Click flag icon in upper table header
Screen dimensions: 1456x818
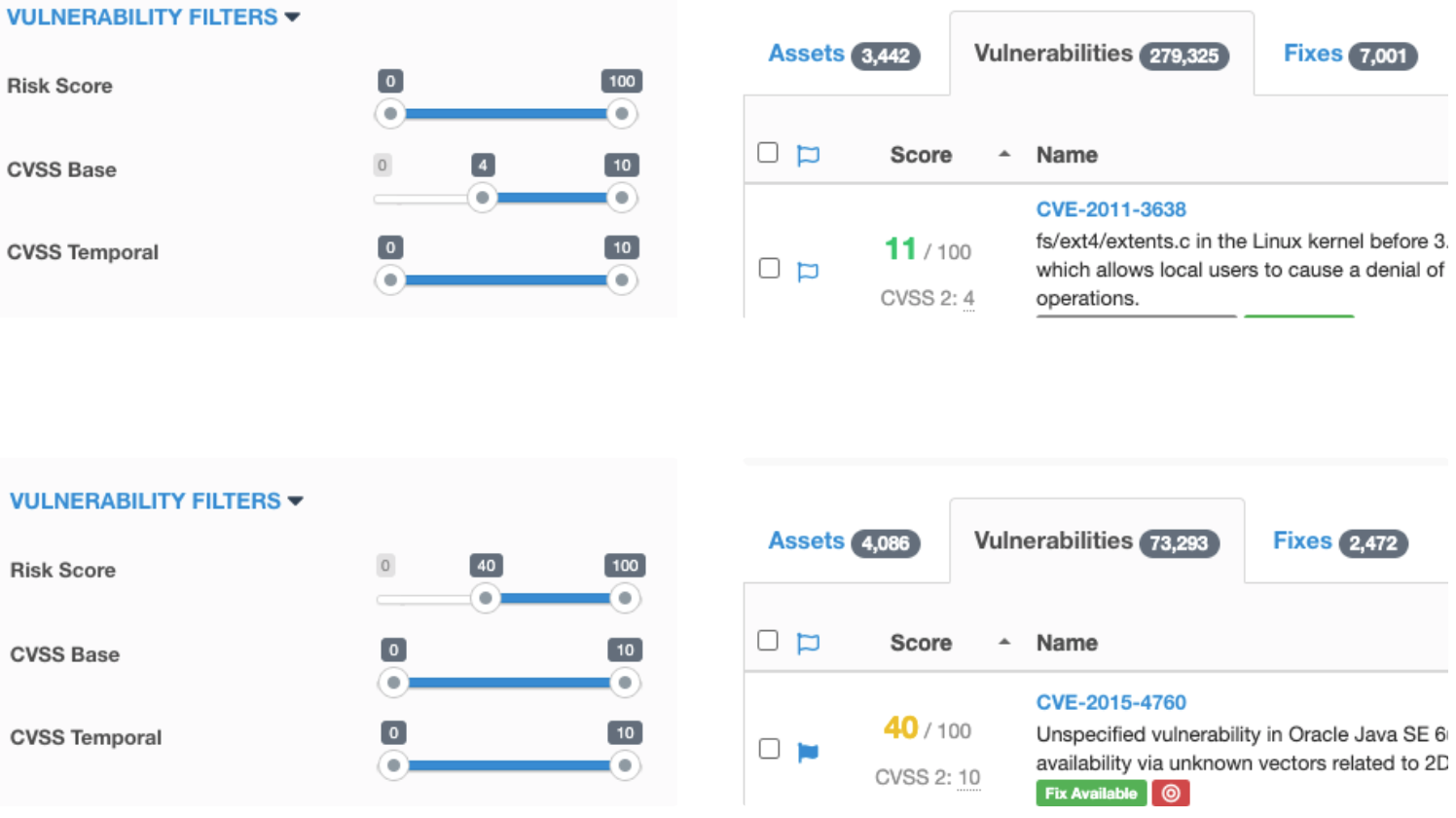(808, 155)
